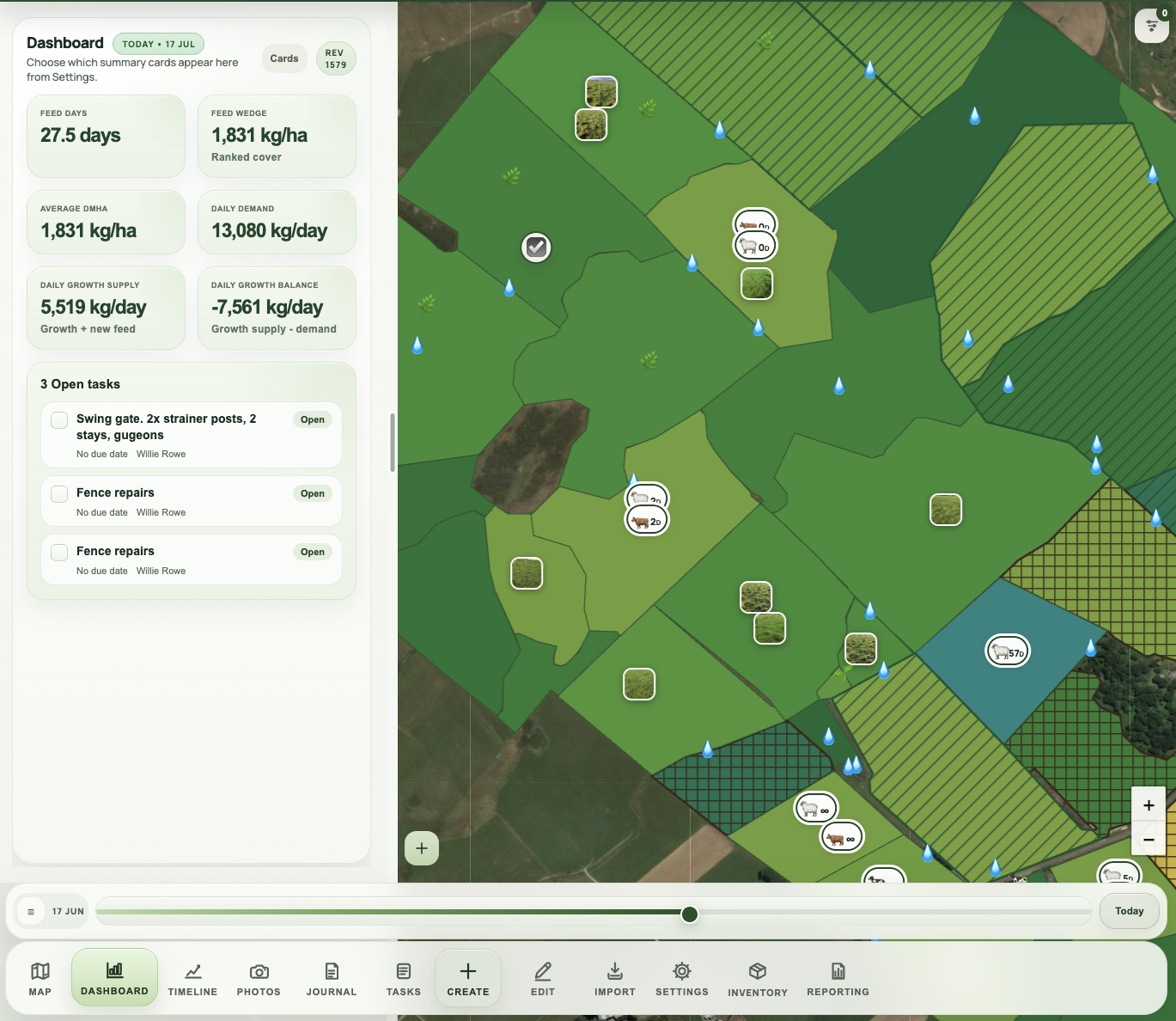Click the green plus button on map
The image size is (1176, 1021).
(422, 848)
